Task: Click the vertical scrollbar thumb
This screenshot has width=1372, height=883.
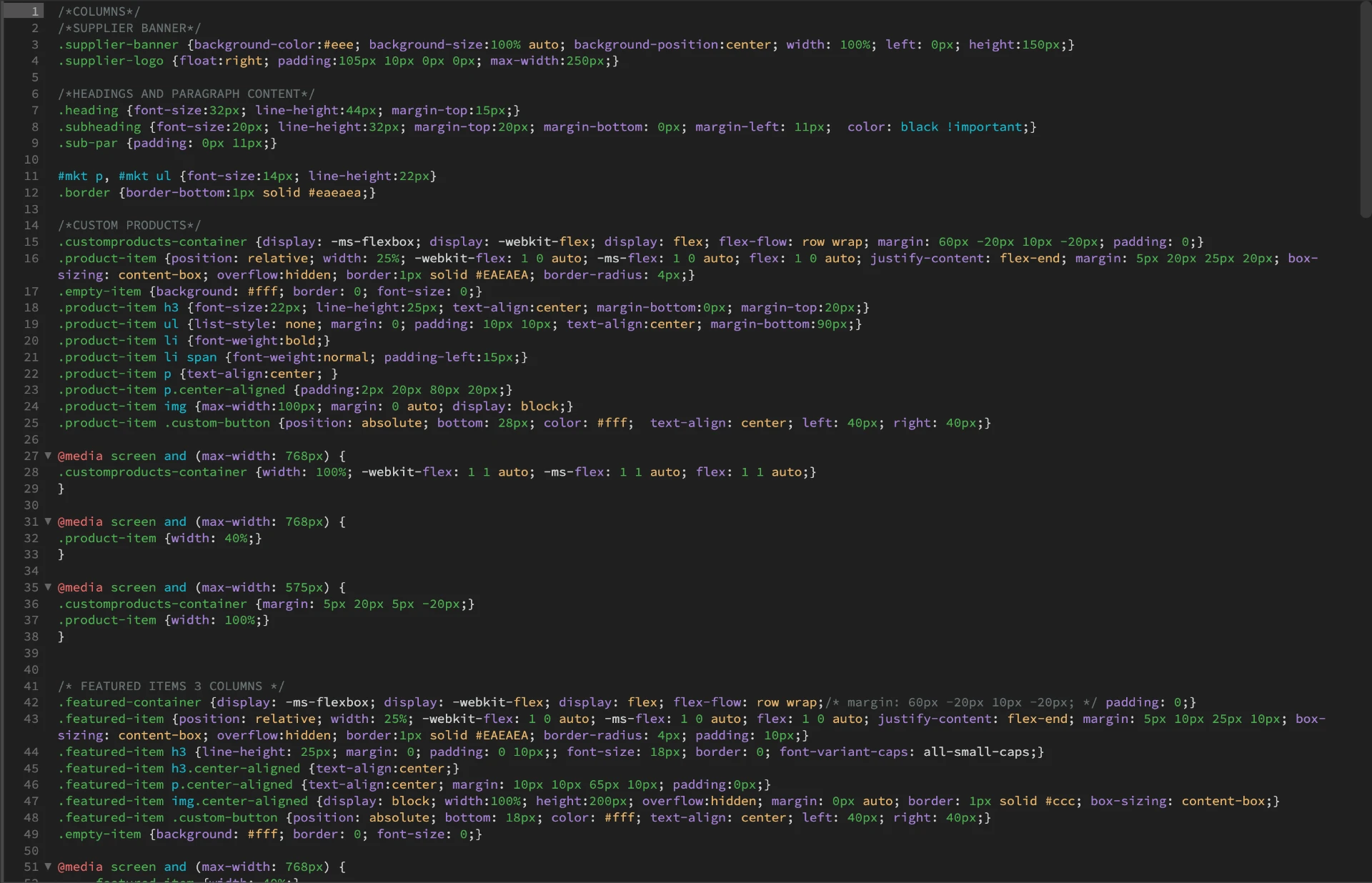Action: (1366, 111)
